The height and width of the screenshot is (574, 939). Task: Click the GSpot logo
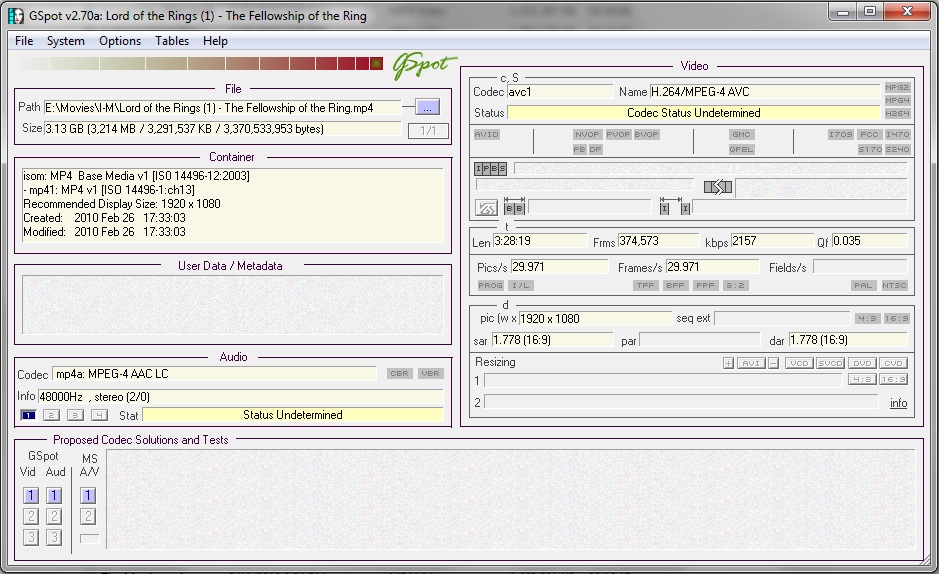pos(424,65)
